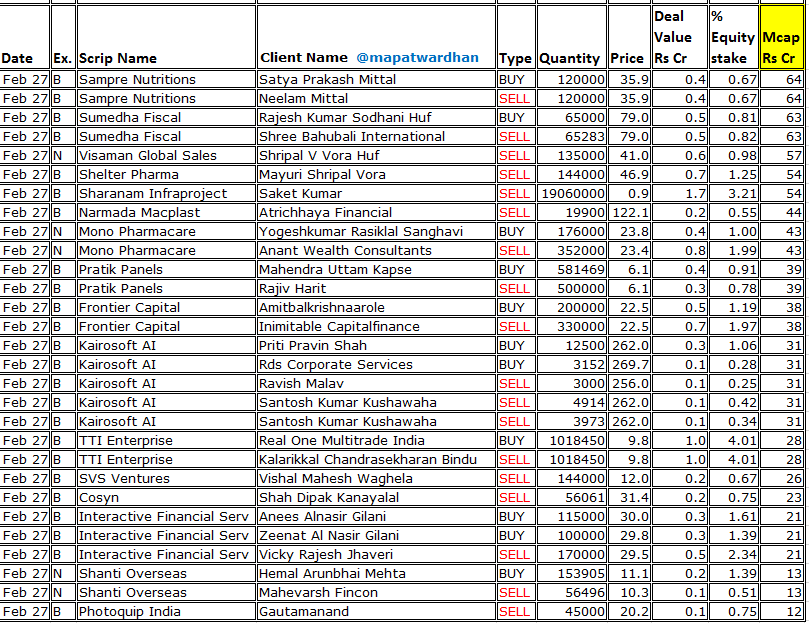Select quantity 19060000 cell
Image resolution: width=809 pixels, height=623 pixels.
tap(573, 194)
